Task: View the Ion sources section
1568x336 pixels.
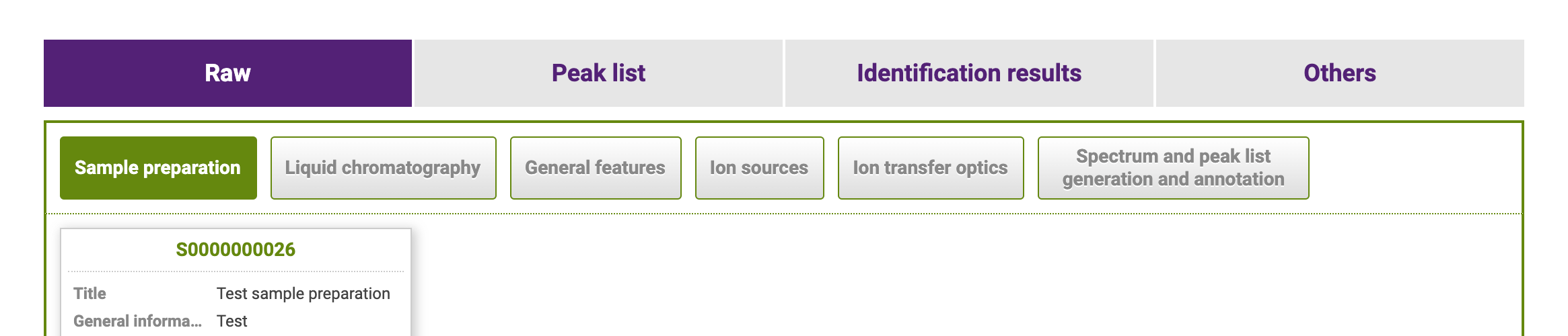Action: [x=759, y=168]
